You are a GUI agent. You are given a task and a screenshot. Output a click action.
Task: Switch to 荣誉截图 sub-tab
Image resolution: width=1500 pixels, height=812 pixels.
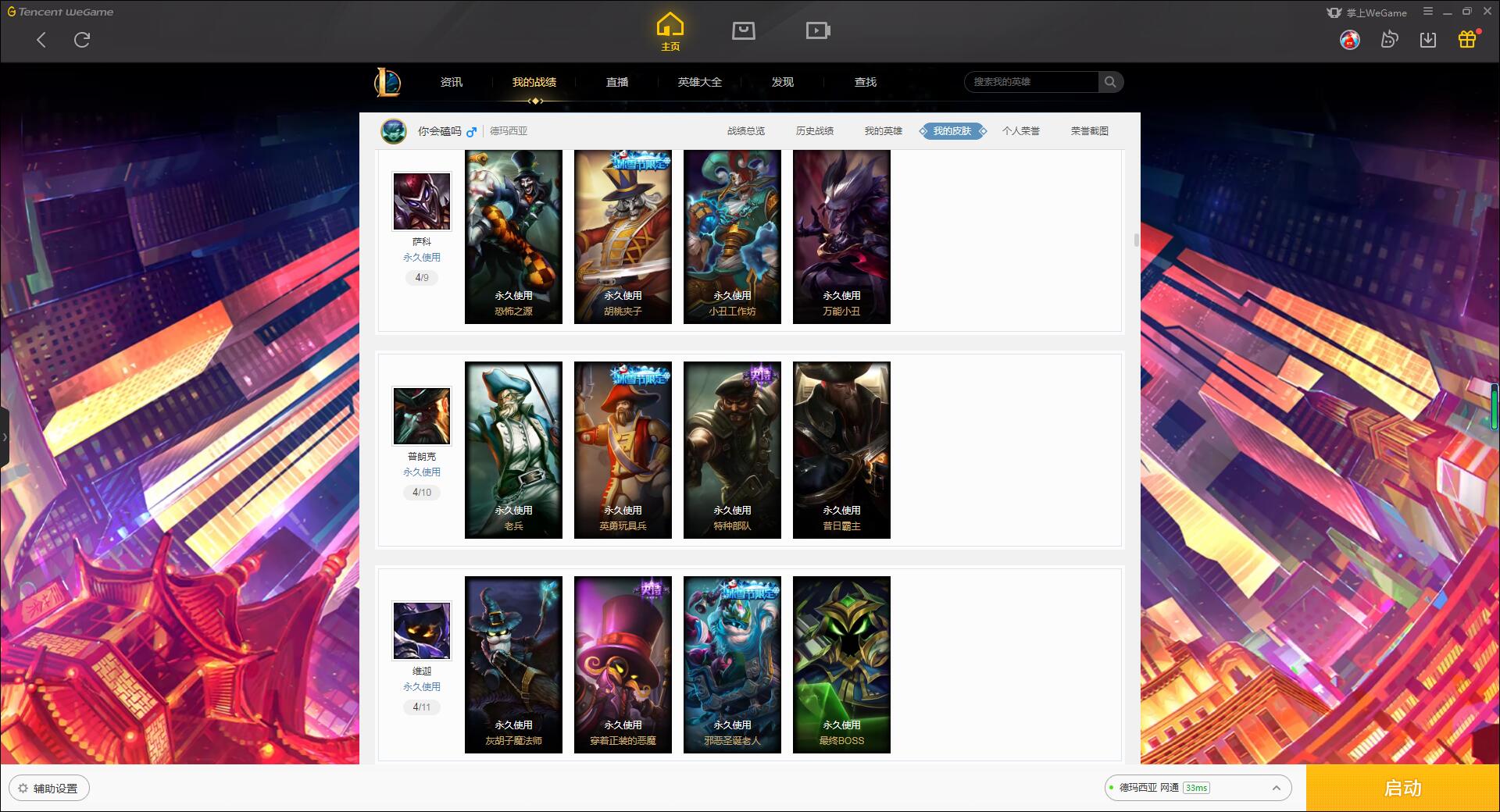1090,131
